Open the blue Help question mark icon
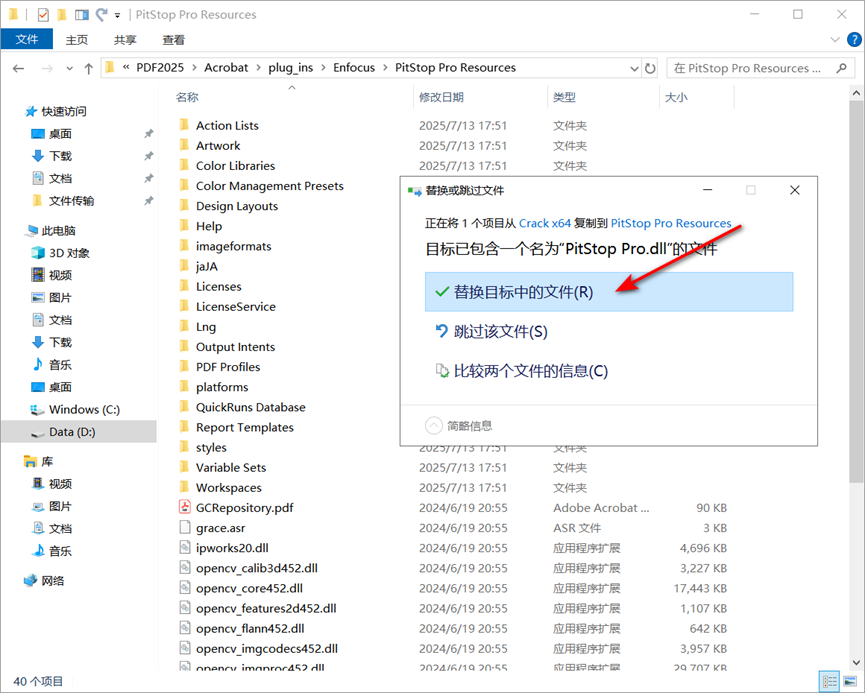The image size is (865, 693). (x=854, y=40)
